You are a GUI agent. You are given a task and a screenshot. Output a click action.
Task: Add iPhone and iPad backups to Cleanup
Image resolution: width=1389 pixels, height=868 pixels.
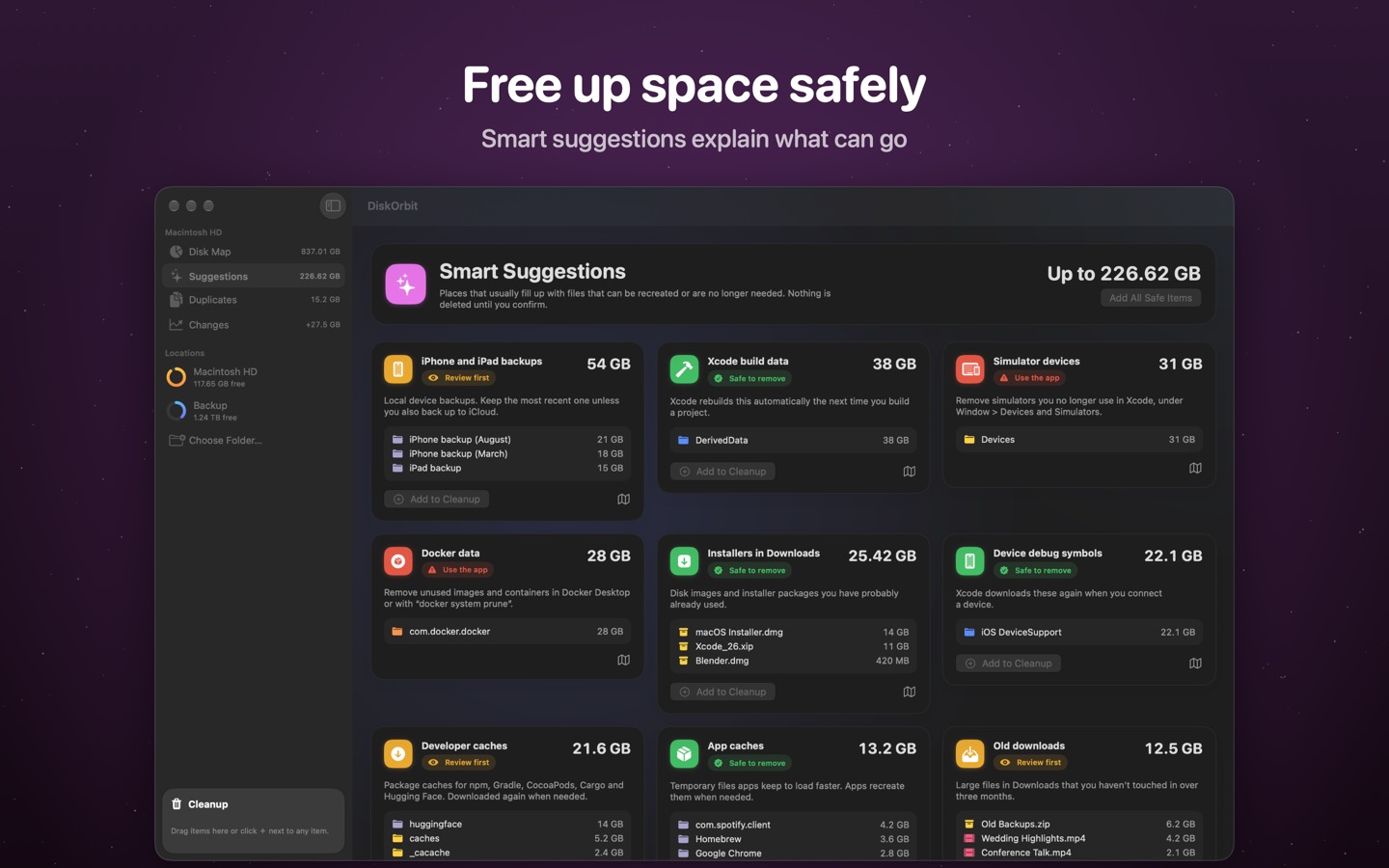(437, 500)
